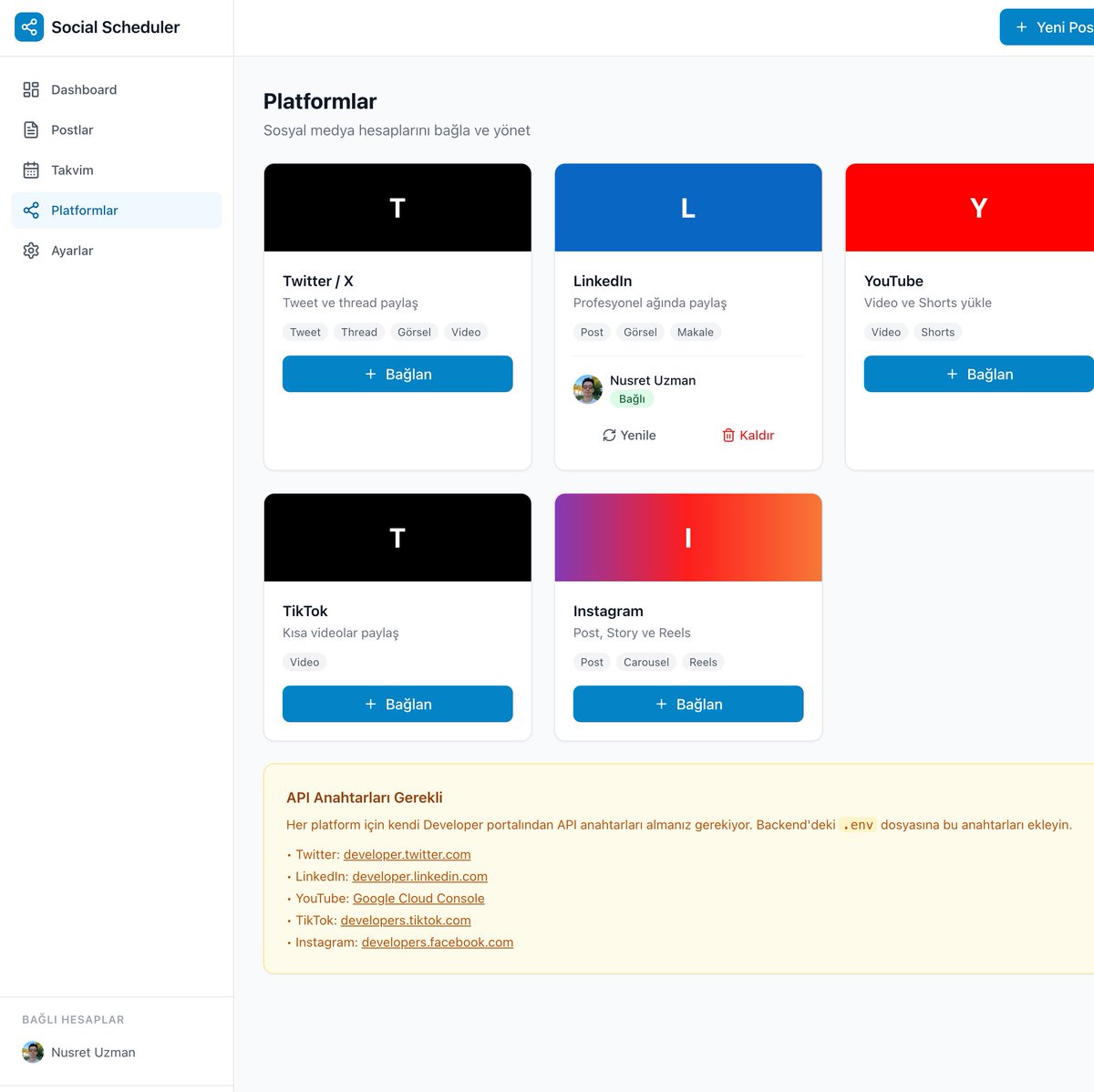Click the Carousel tag on Instagram card
The image size is (1094, 1092).
(646, 662)
